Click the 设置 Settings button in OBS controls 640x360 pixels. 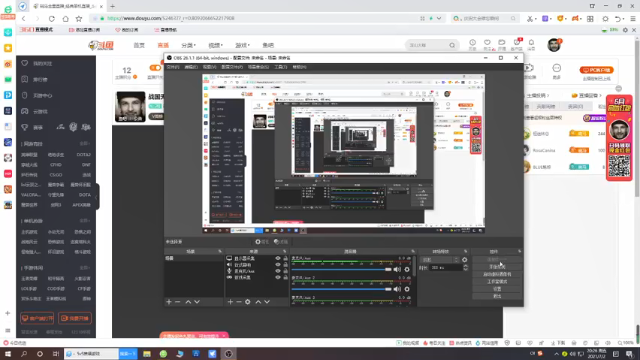click(497, 289)
